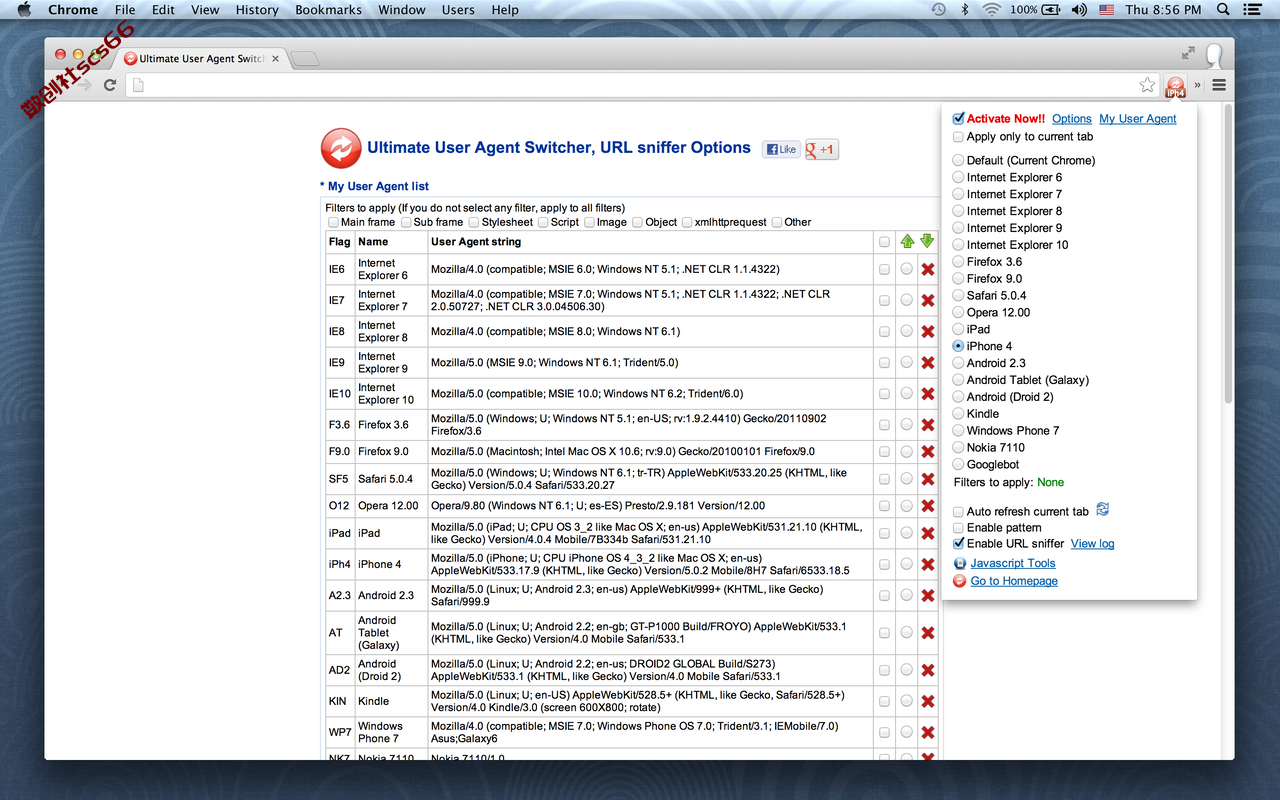Viewport: 1280px width, 800px height.
Task: Click the Facebook Like button
Action: pyautogui.click(x=781, y=149)
